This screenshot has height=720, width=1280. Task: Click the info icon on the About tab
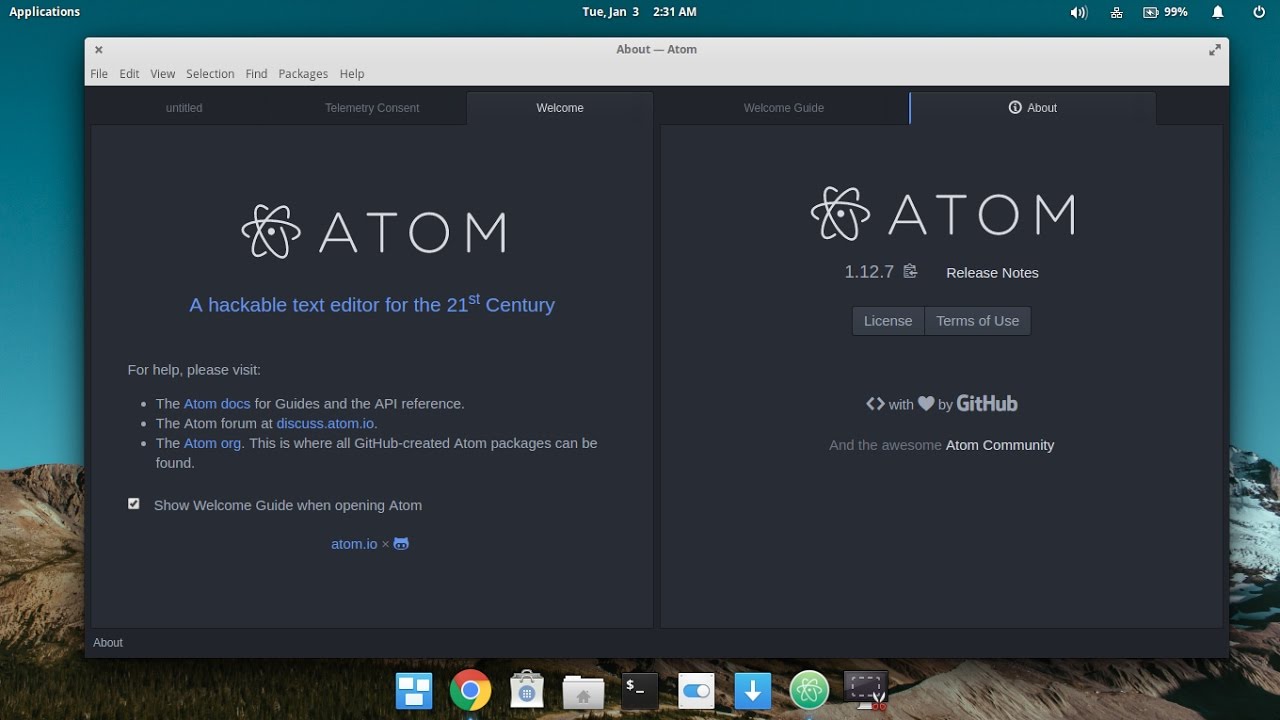tap(1015, 108)
